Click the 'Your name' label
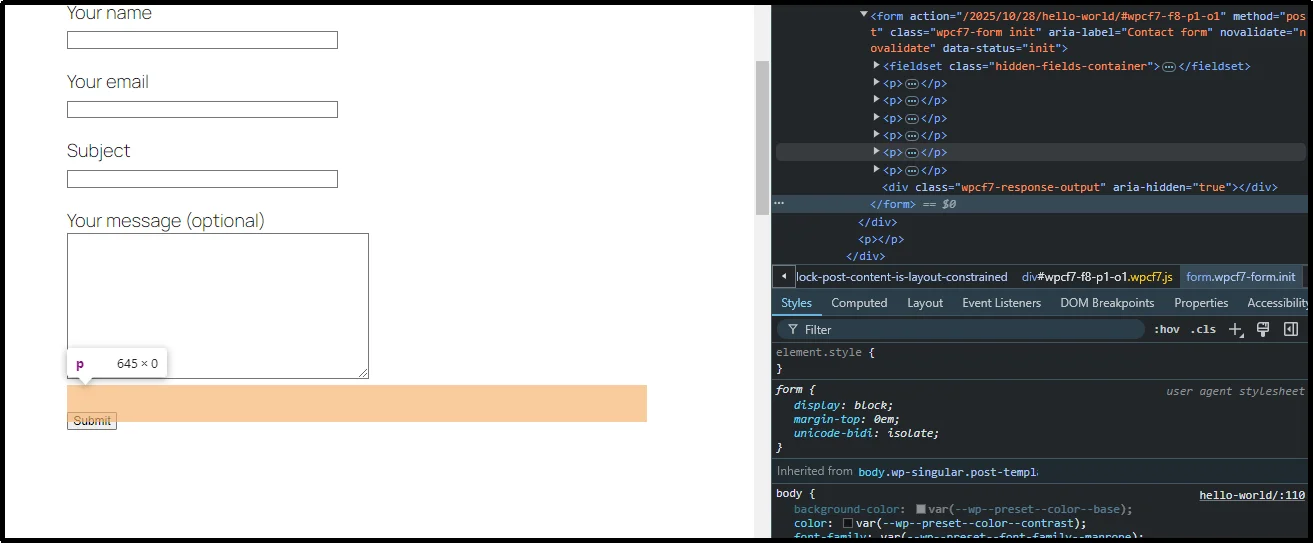1313x543 pixels. click(110, 13)
